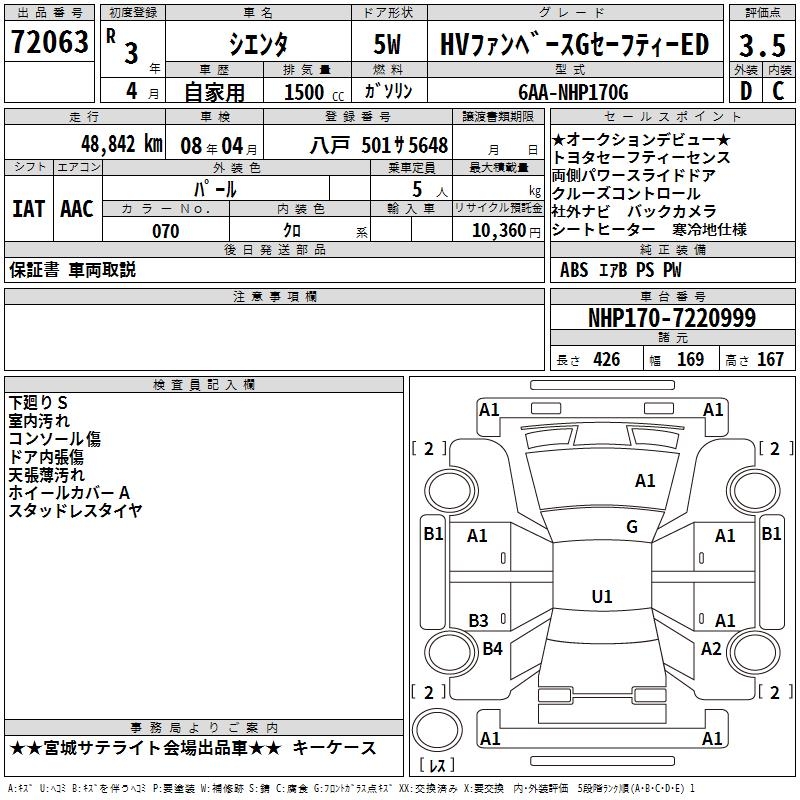This screenshot has height=800, width=800.
Task: Click the air conditioner value AAC
Action: coord(77,209)
